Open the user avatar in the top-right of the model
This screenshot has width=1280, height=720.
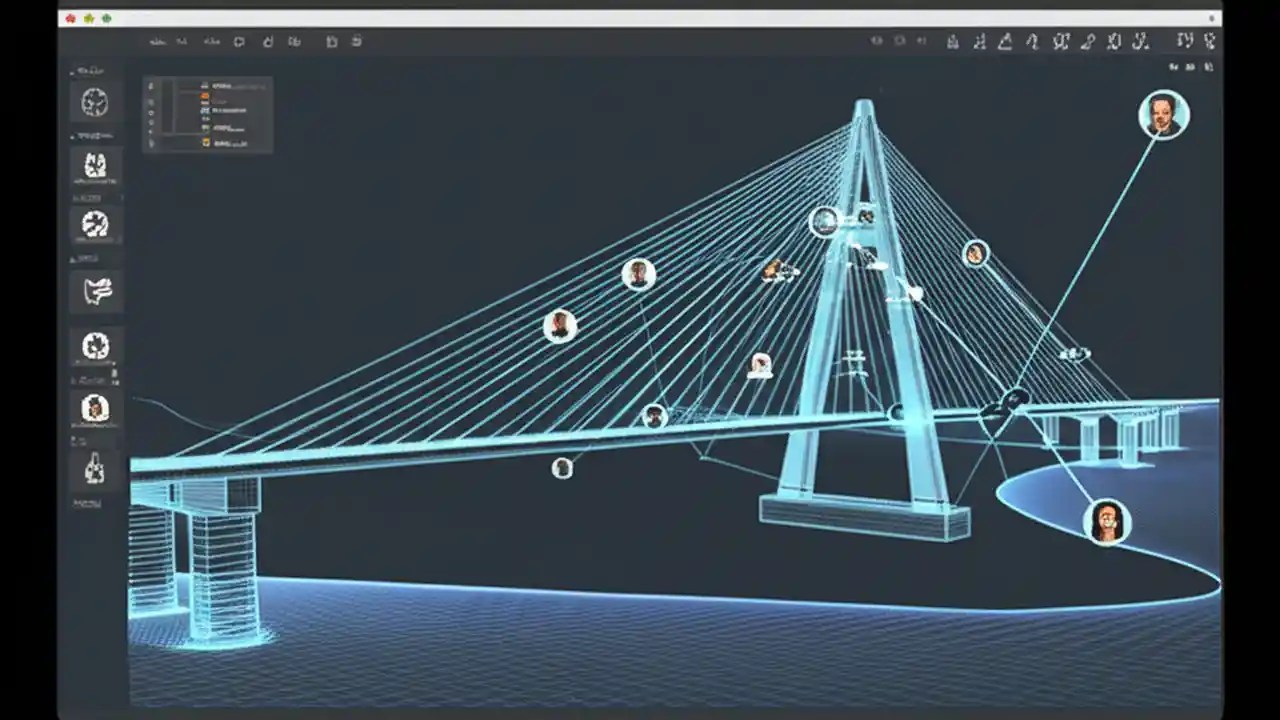coord(1163,114)
